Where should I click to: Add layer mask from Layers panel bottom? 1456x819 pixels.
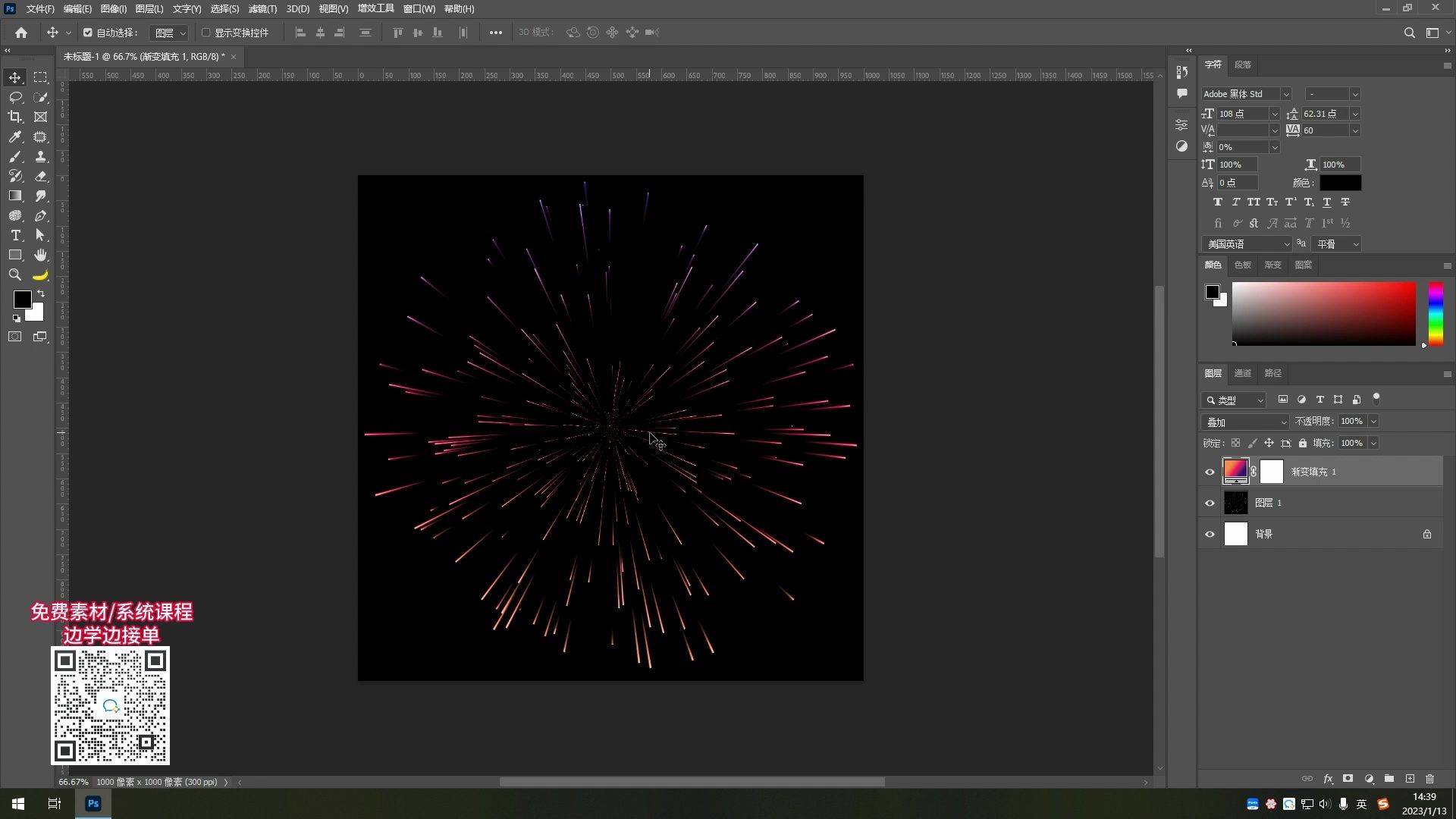pyautogui.click(x=1348, y=779)
